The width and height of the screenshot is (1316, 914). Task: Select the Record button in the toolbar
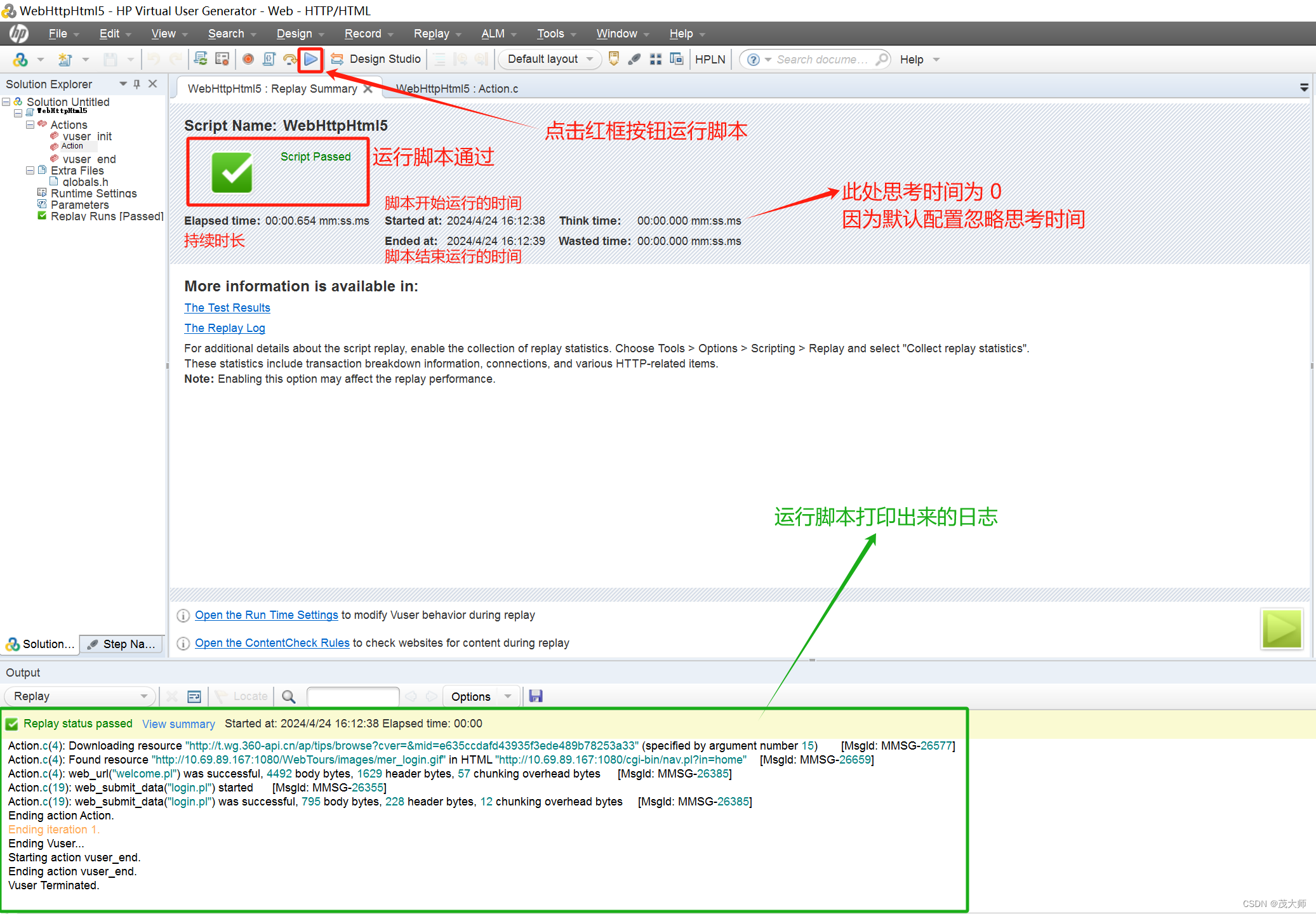click(248, 59)
